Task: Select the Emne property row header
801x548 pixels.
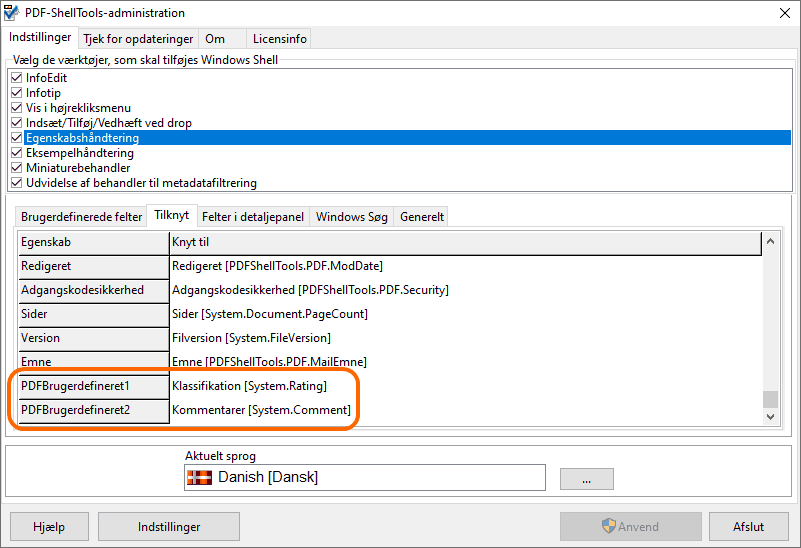Action: point(93,363)
